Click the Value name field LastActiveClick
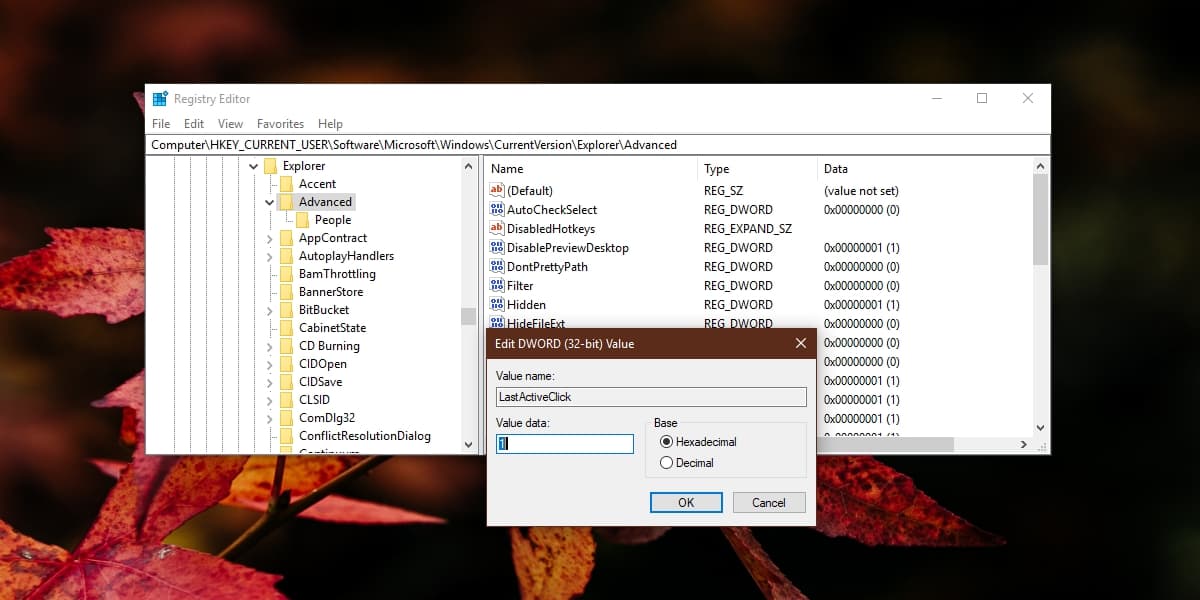This screenshot has width=1200, height=600. 651,397
